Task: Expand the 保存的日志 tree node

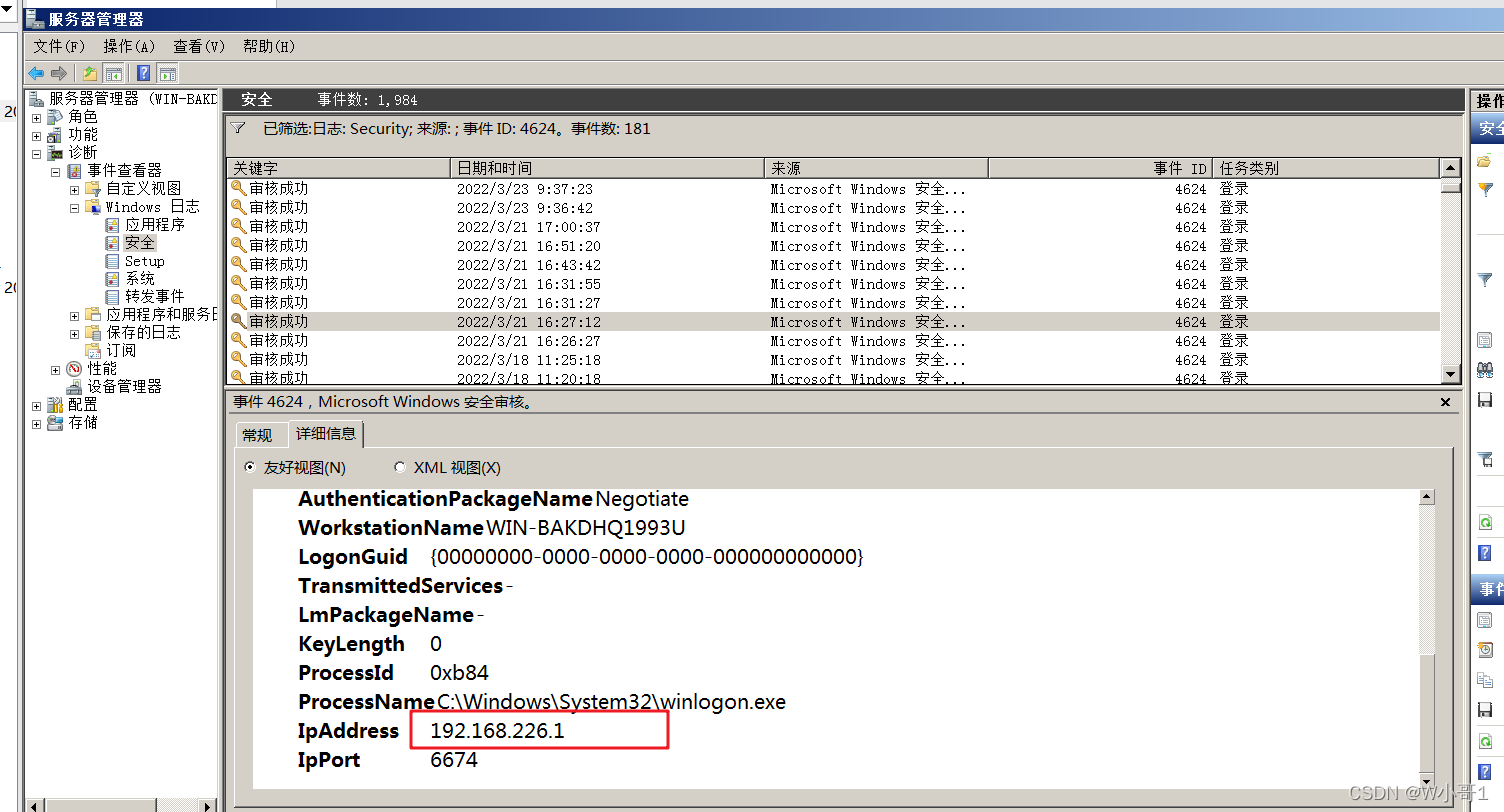Action: pyautogui.click(x=74, y=333)
